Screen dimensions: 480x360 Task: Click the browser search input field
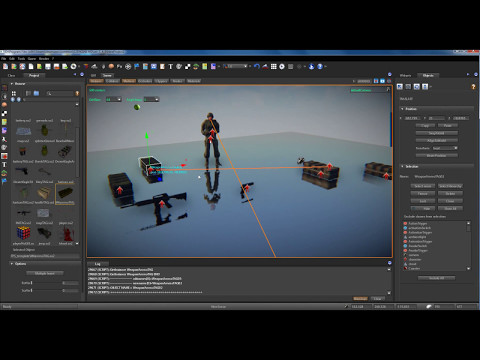click(x=60, y=93)
